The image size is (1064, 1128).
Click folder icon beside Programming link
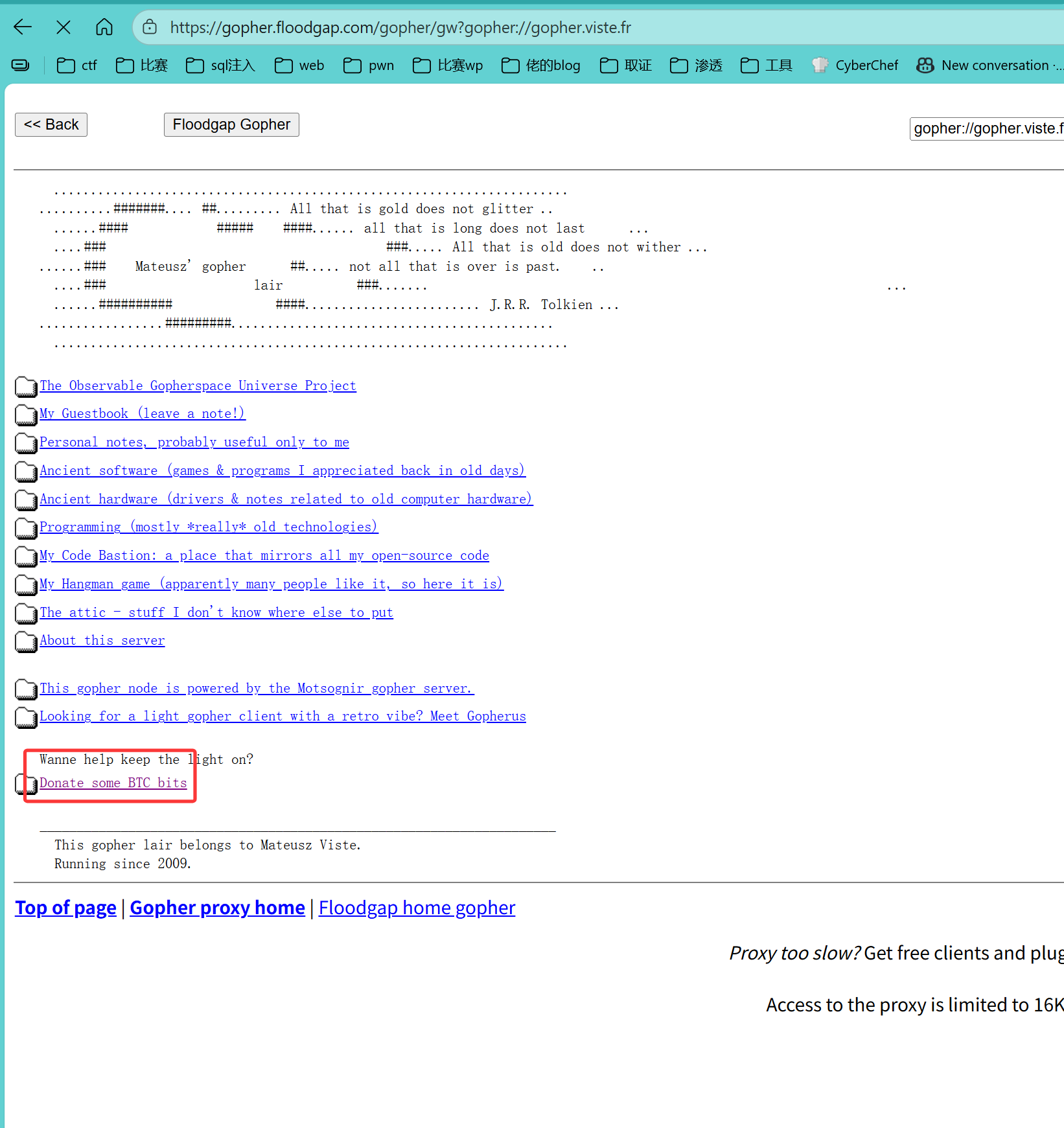[x=26, y=528]
